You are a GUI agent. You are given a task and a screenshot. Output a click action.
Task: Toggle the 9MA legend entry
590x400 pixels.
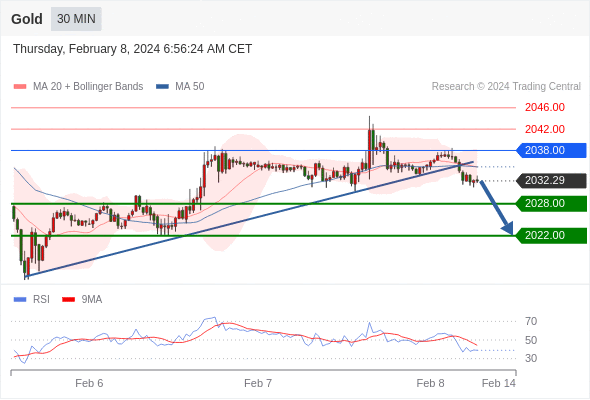click(x=82, y=300)
